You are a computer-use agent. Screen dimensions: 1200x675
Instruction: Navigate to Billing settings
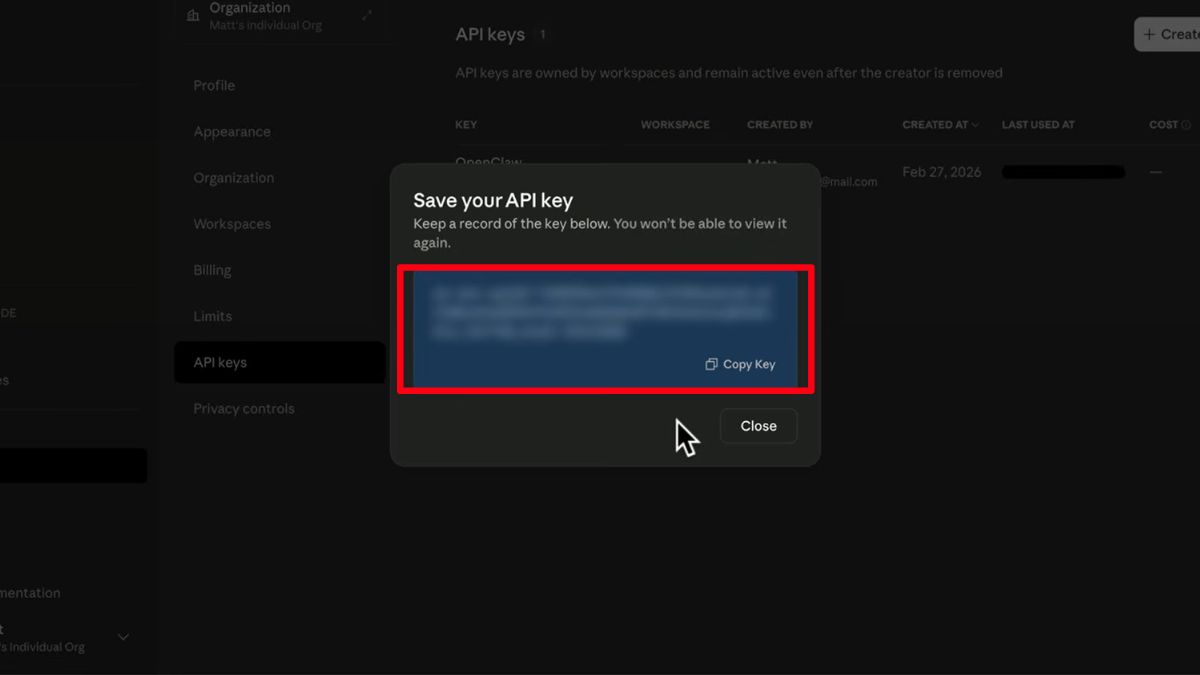[212, 270]
